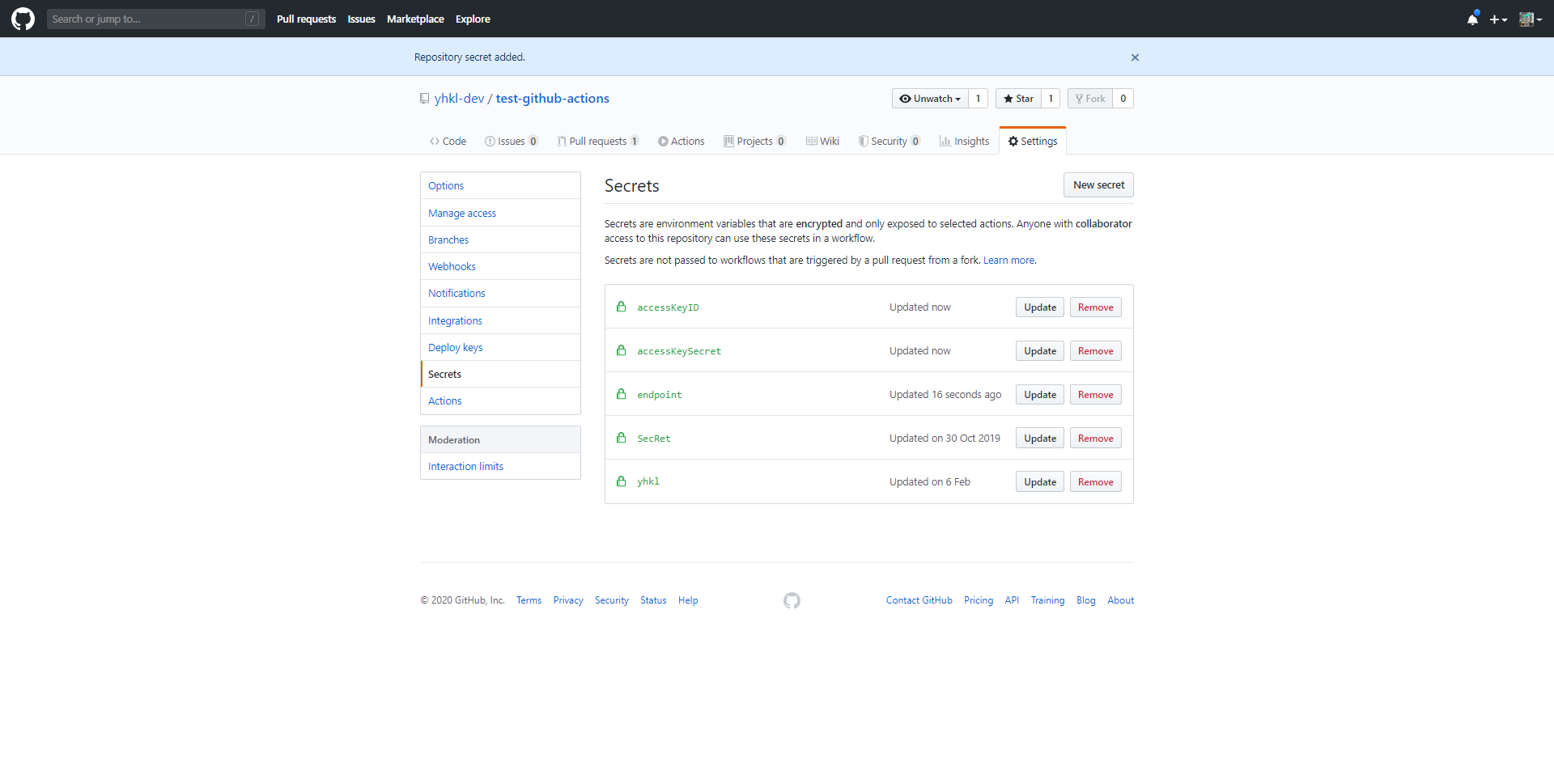This screenshot has height=784, width=1554.
Task: Remove the SecRet secret
Action: [1096, 439]
